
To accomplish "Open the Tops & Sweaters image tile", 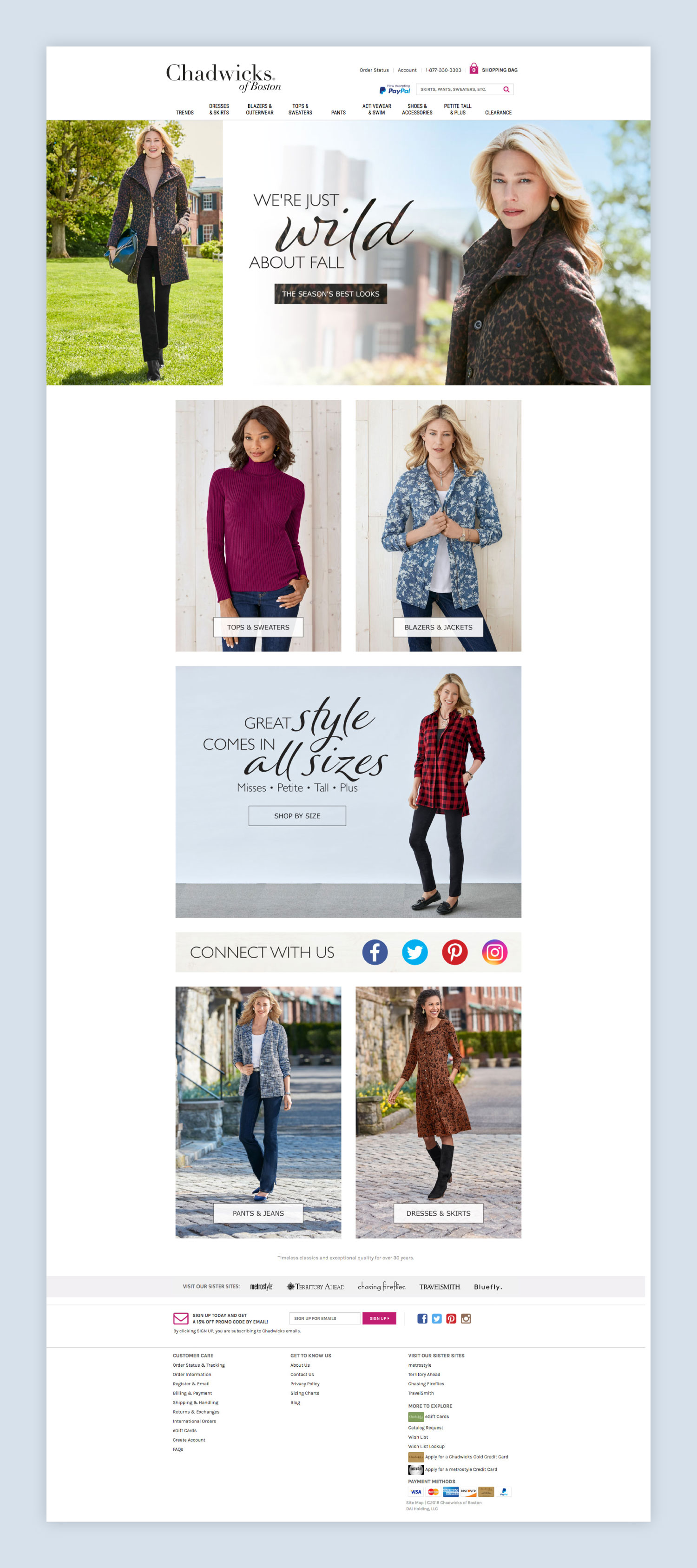I will tap(258, 525).
